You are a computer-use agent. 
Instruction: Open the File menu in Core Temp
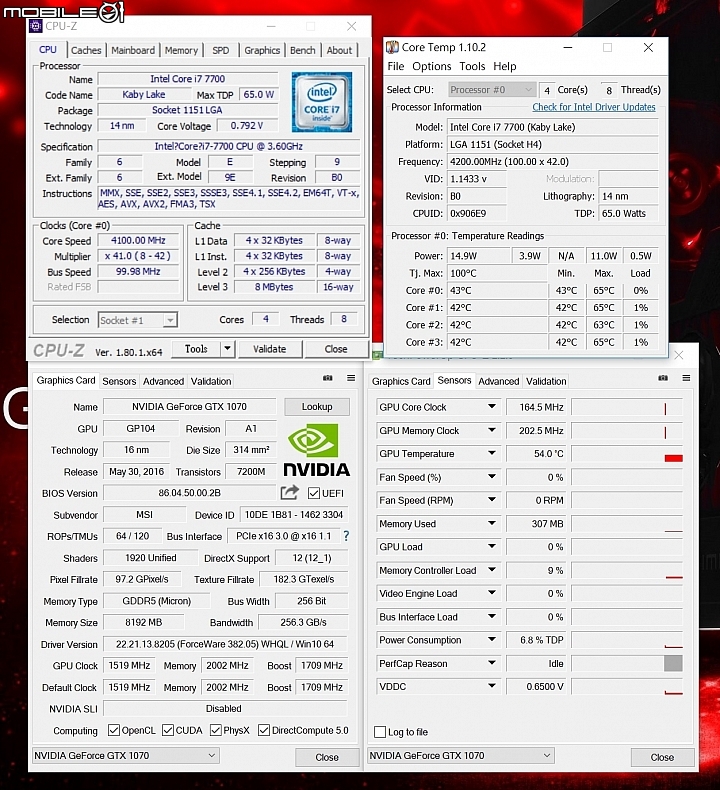[396, 66]
